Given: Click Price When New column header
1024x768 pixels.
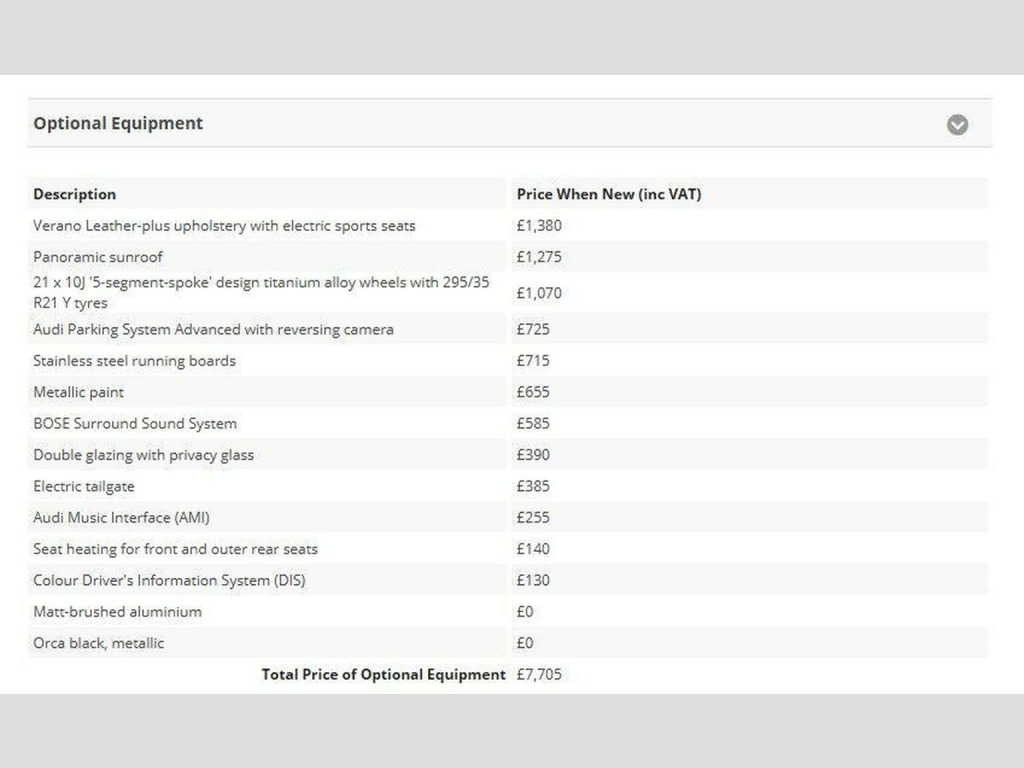Looking at the screenshot, I should point(608,194).
